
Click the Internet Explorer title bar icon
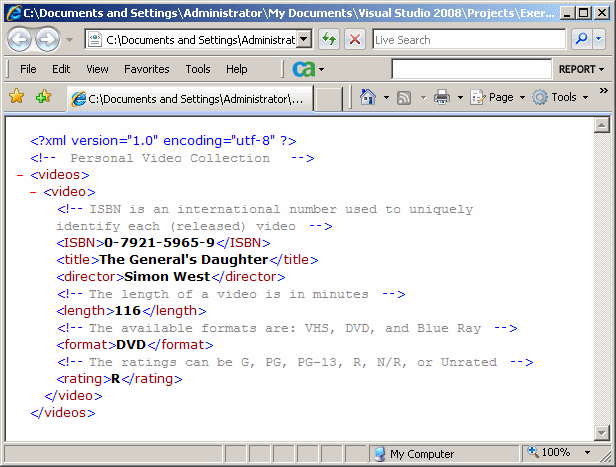coord(14,13)
